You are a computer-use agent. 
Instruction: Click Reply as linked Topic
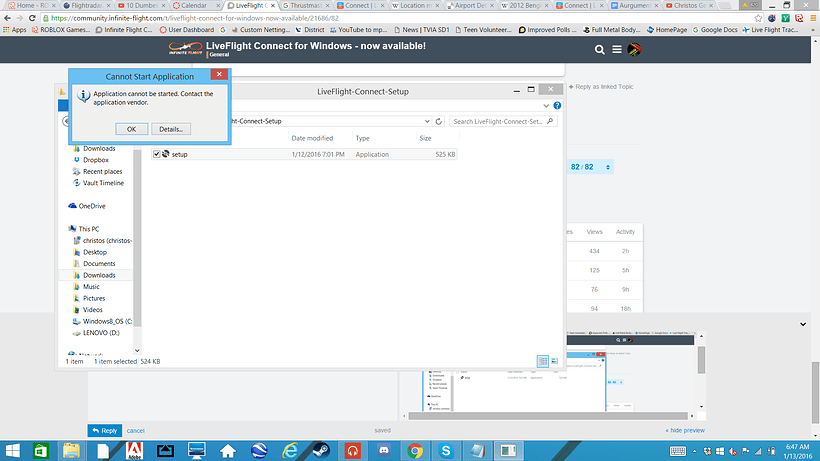pyautogui.click(x=601, y=87)
